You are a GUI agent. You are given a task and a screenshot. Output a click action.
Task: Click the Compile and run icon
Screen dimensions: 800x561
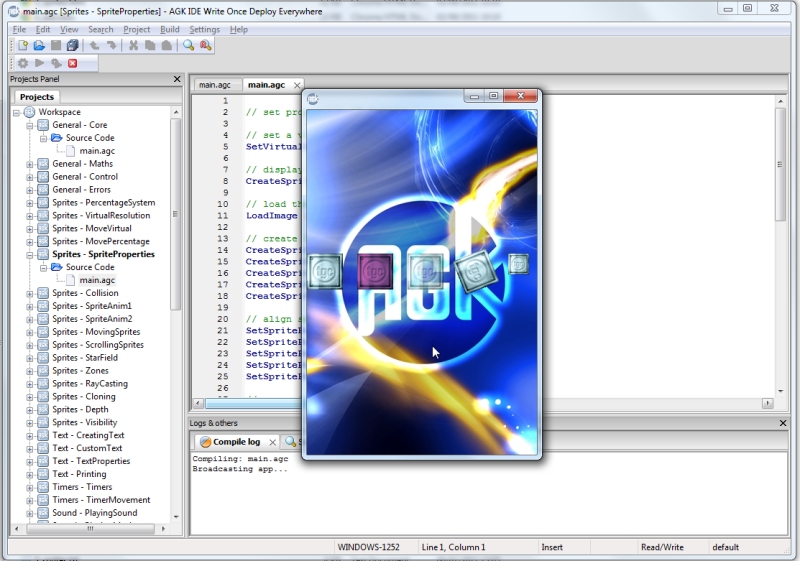[x=56, y=63]
